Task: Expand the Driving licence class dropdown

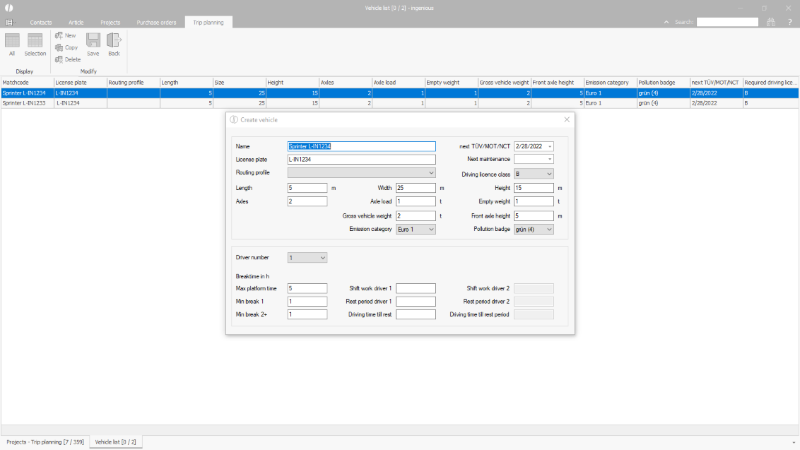Action: (x=549, y=172)
